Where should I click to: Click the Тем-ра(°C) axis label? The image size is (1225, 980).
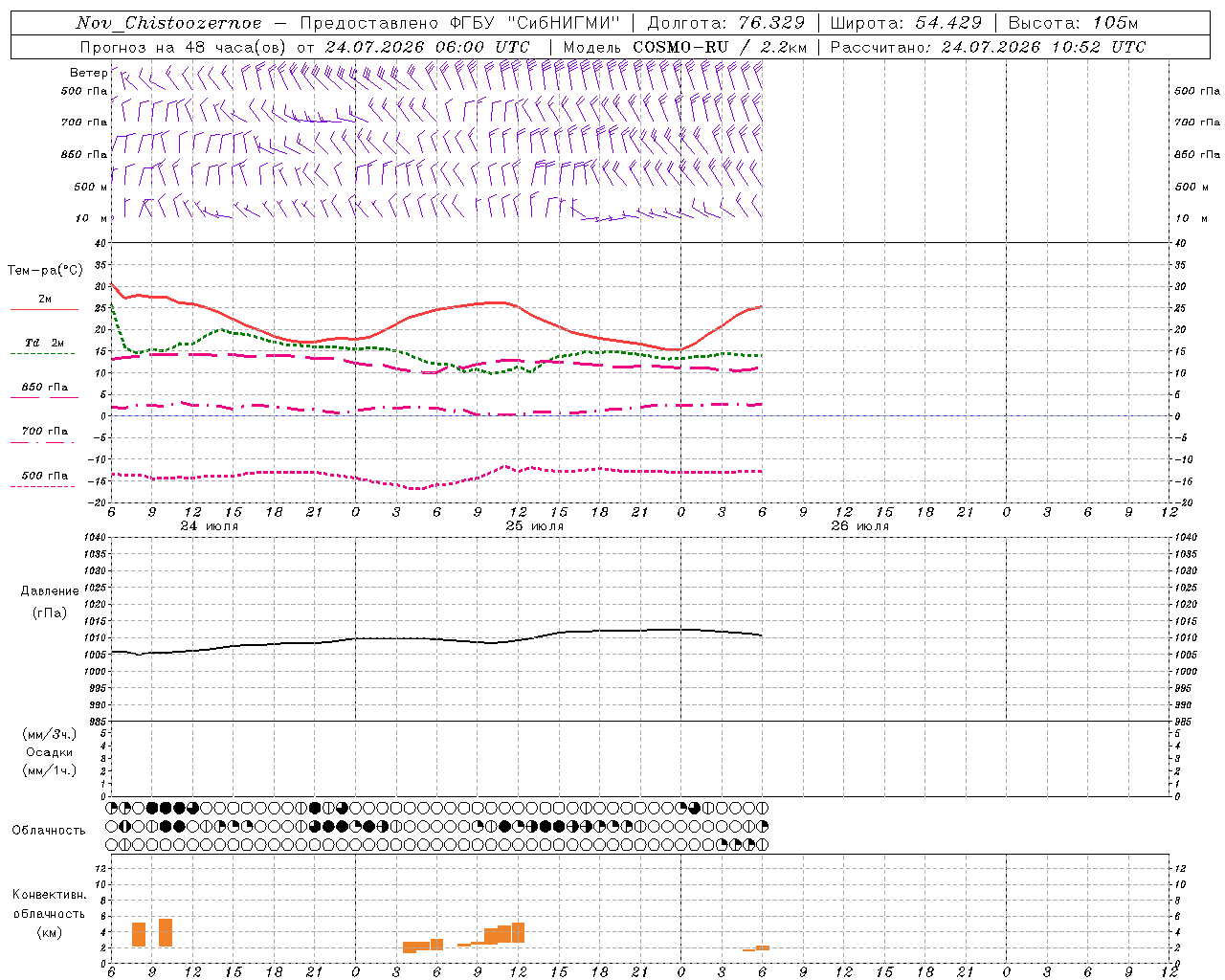pyautogui.click(x=45, y=271)
